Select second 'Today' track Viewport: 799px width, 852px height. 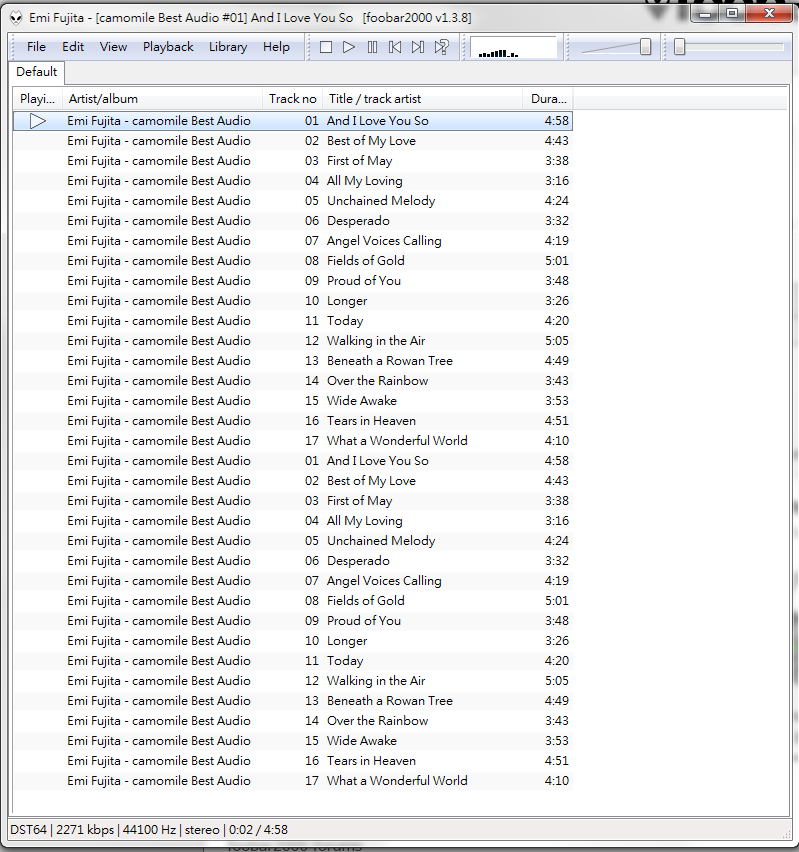tap(293, 661)
